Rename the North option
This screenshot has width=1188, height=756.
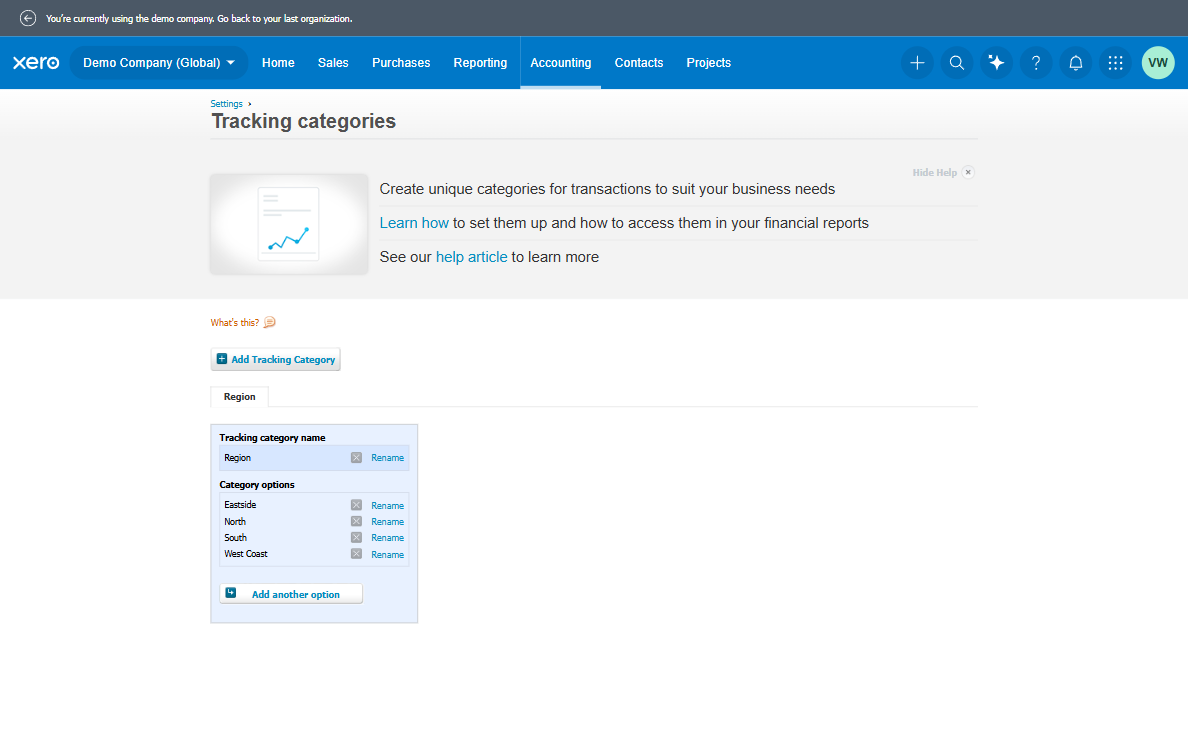point(387,521)
